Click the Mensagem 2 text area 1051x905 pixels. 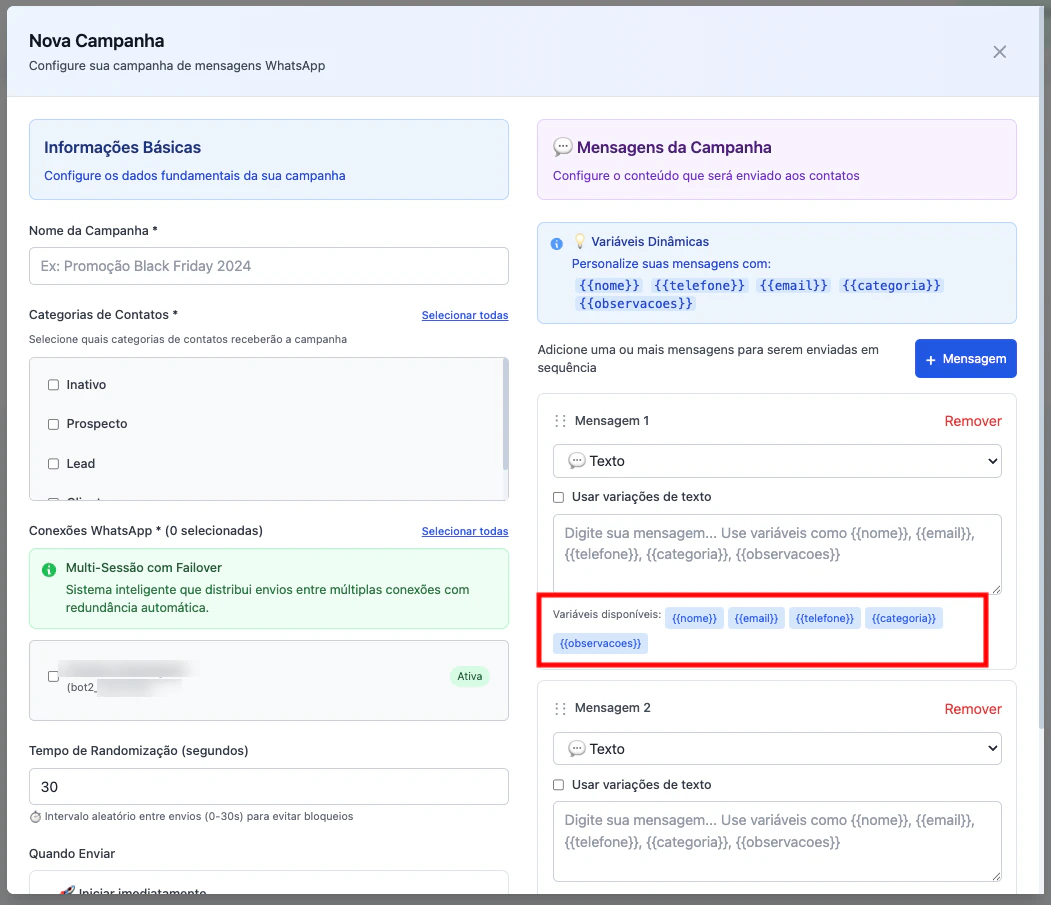tap(777, 841)
